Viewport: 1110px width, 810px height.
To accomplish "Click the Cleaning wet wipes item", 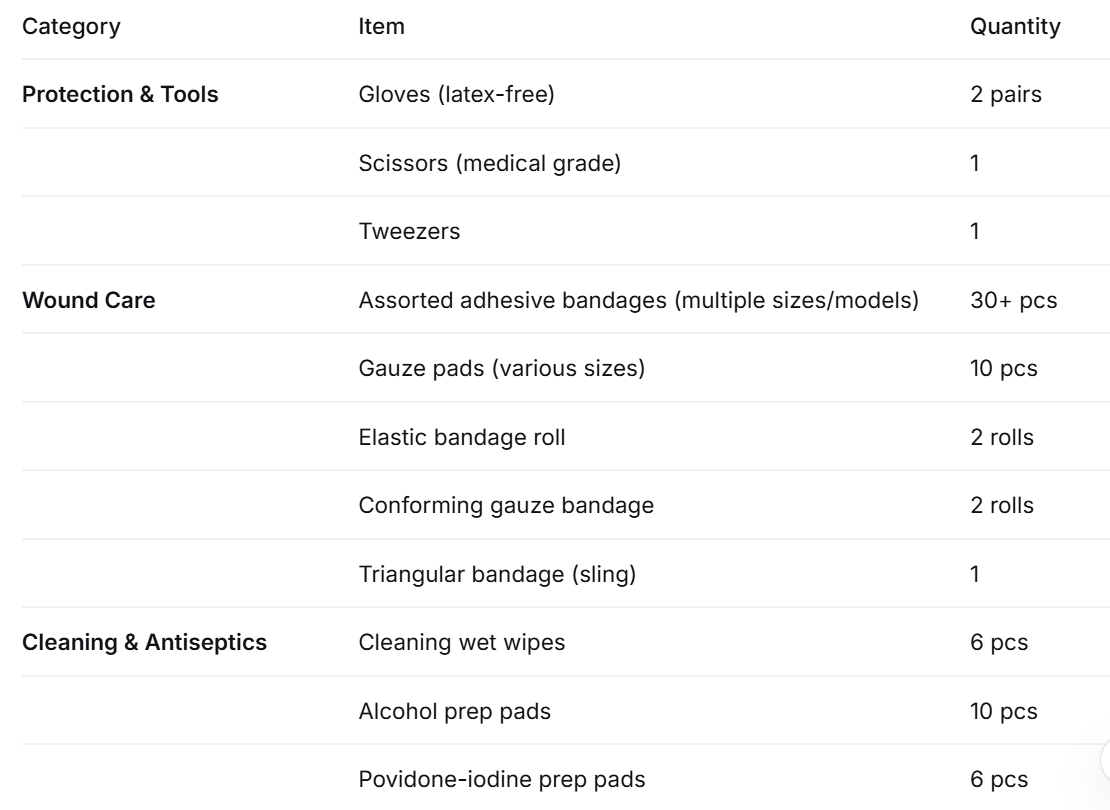I will [462, 642].
